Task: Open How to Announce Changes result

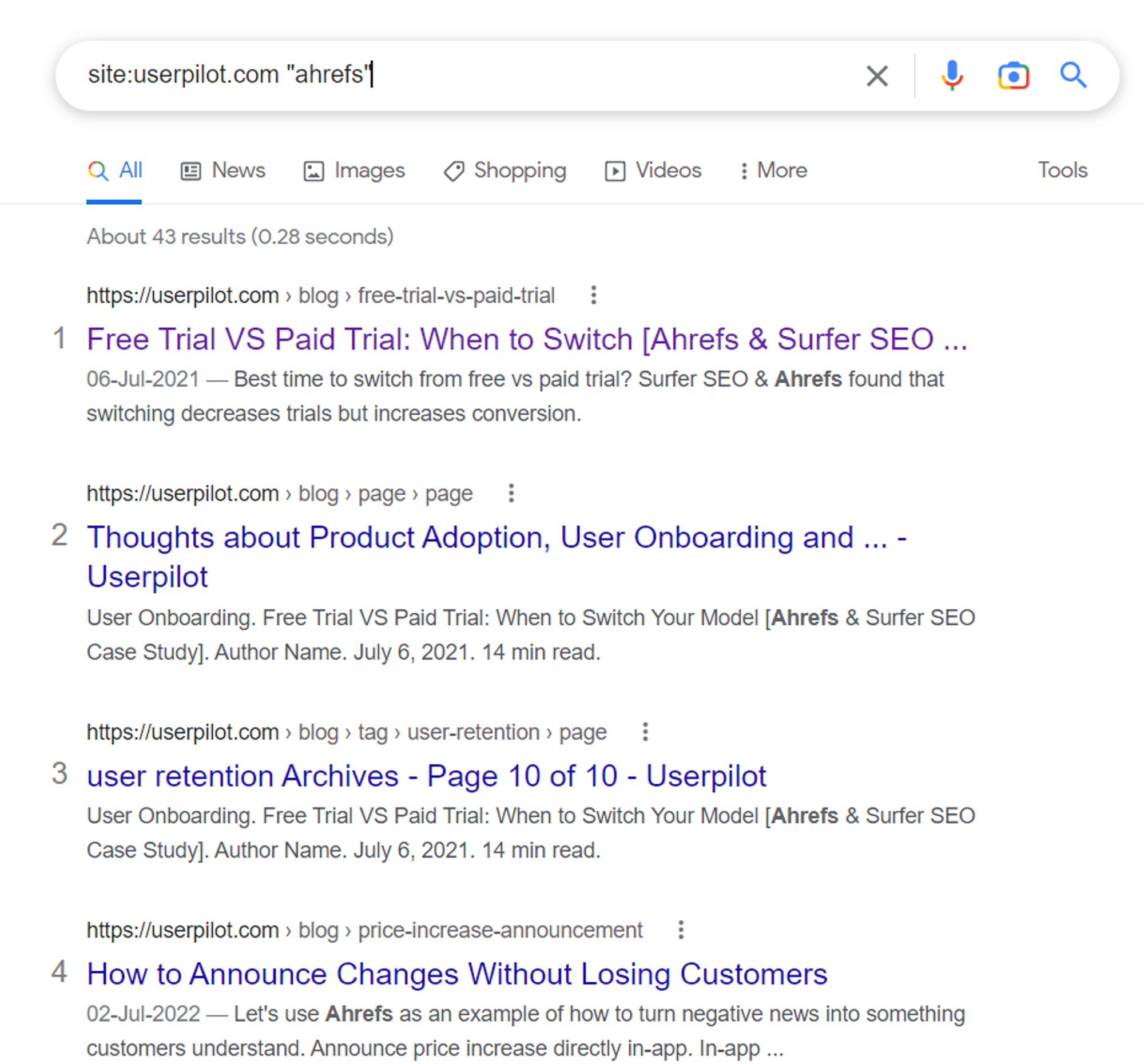Action: point(457,974)
